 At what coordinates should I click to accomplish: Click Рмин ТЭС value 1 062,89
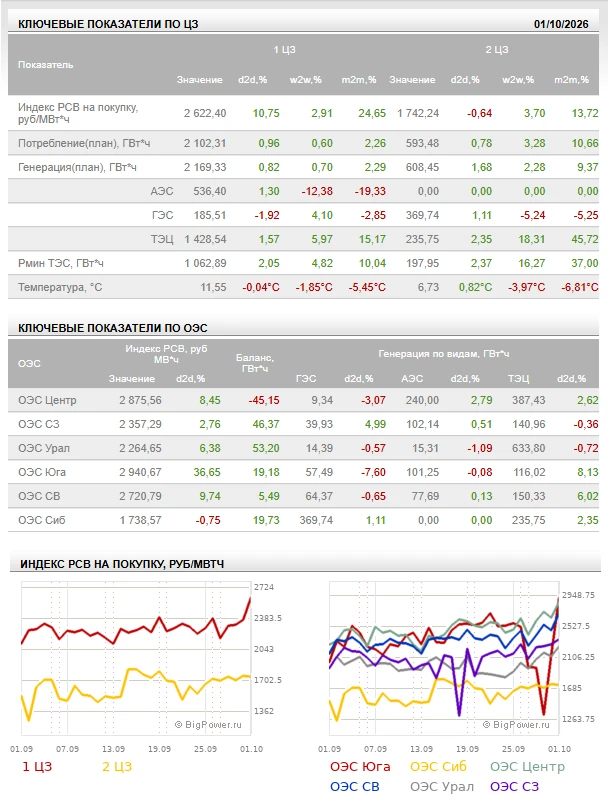[205, 263]
